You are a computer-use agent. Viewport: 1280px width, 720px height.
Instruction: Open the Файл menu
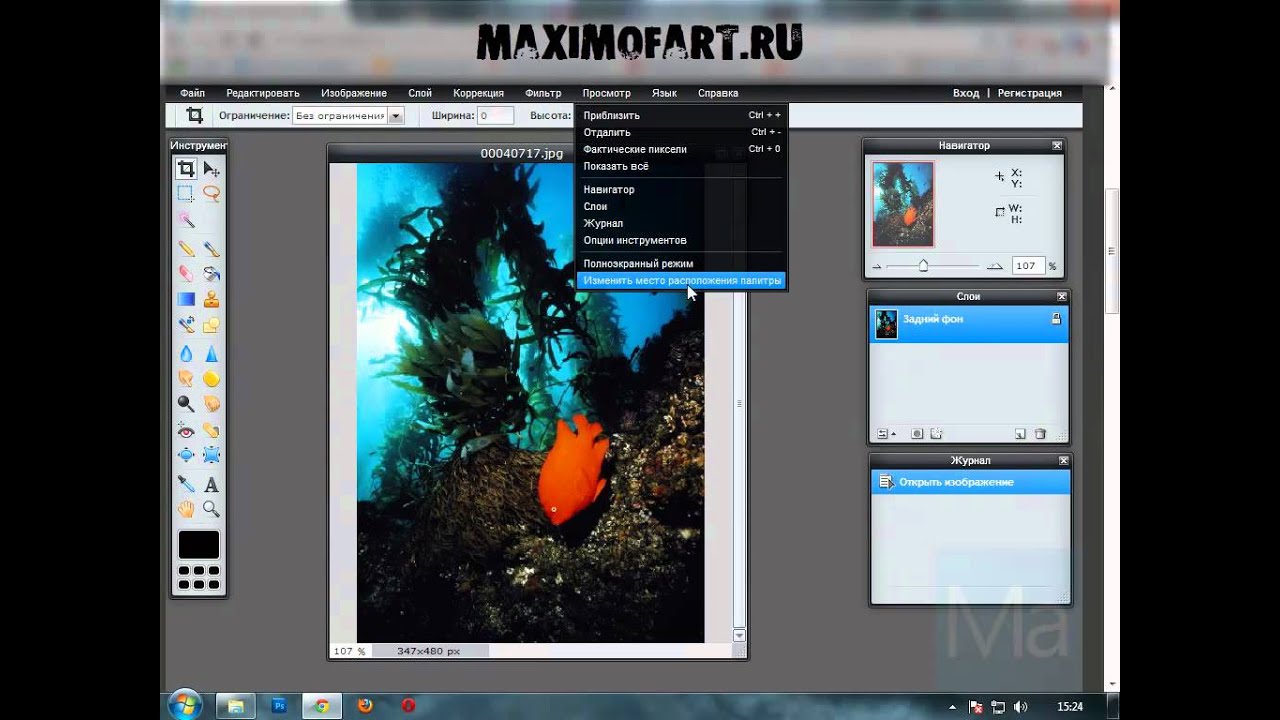(192, 93)
